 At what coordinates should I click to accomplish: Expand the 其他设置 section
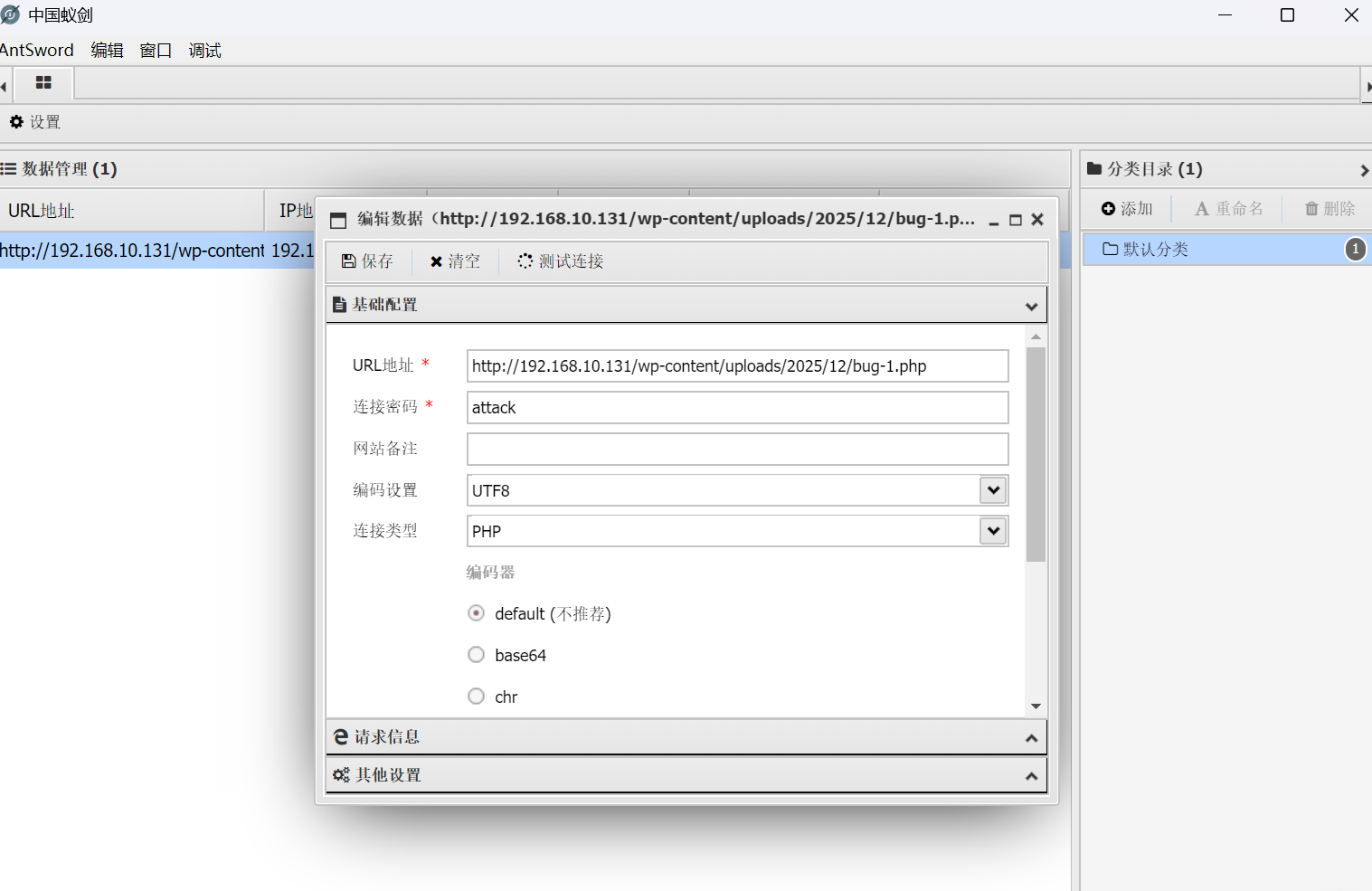point(1031,774)
